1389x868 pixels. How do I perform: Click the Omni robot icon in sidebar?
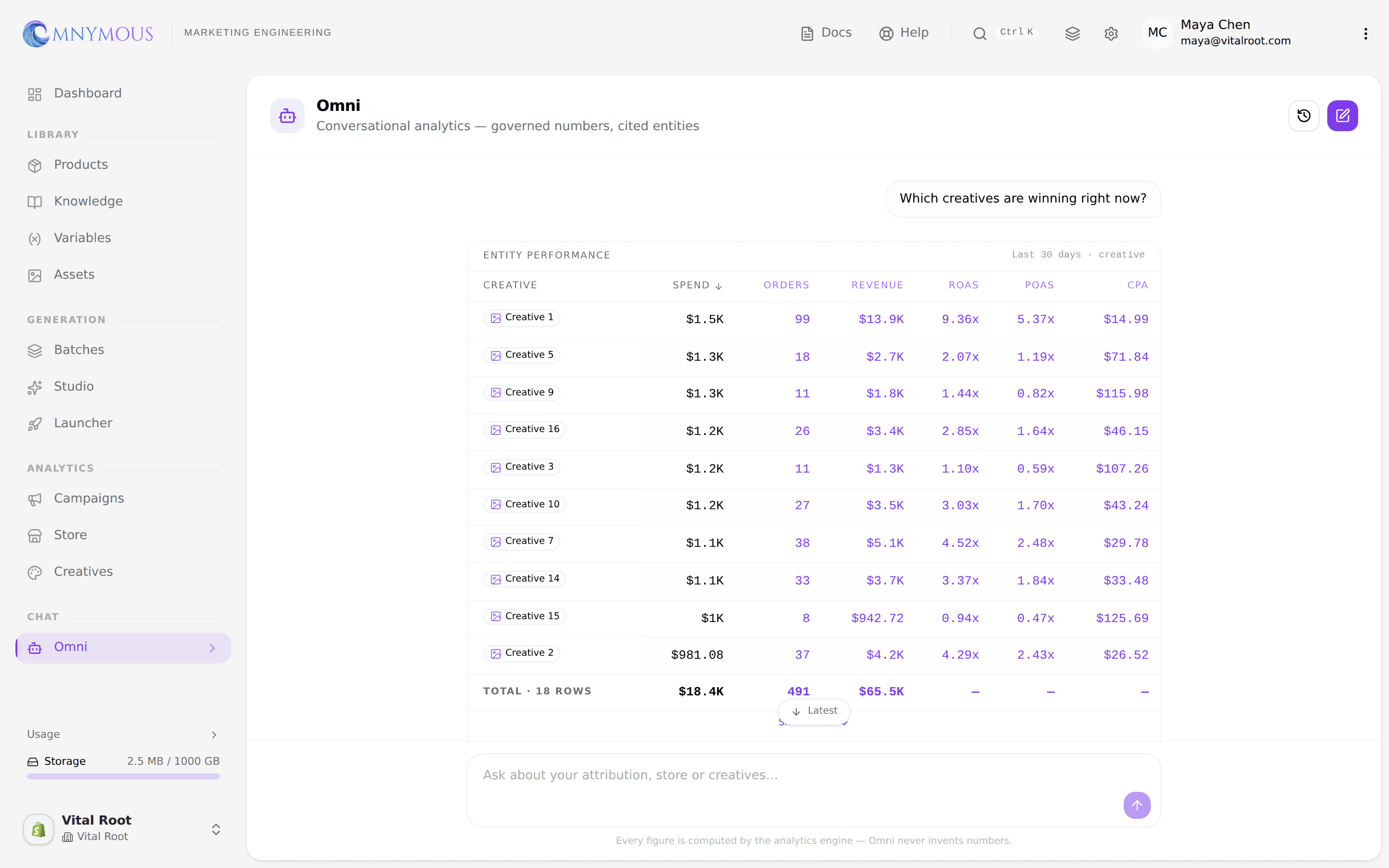click(35, 648)
